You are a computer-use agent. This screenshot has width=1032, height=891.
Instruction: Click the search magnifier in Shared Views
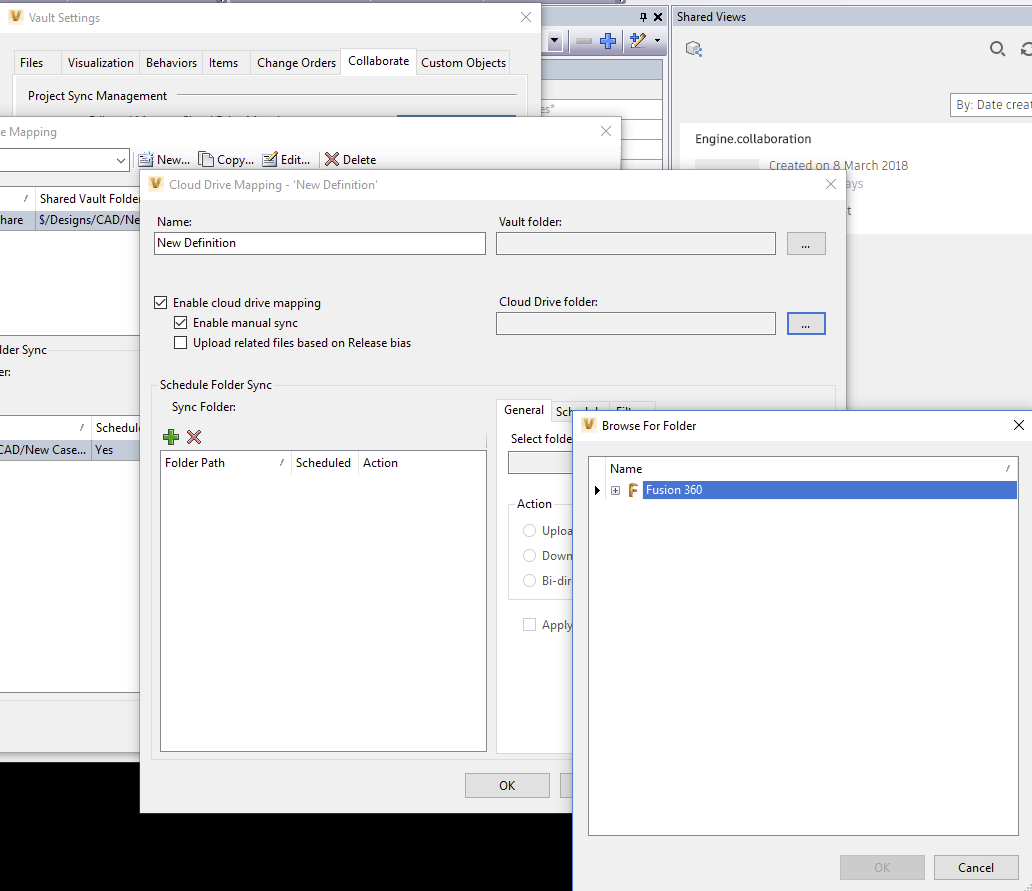[997, 48]
